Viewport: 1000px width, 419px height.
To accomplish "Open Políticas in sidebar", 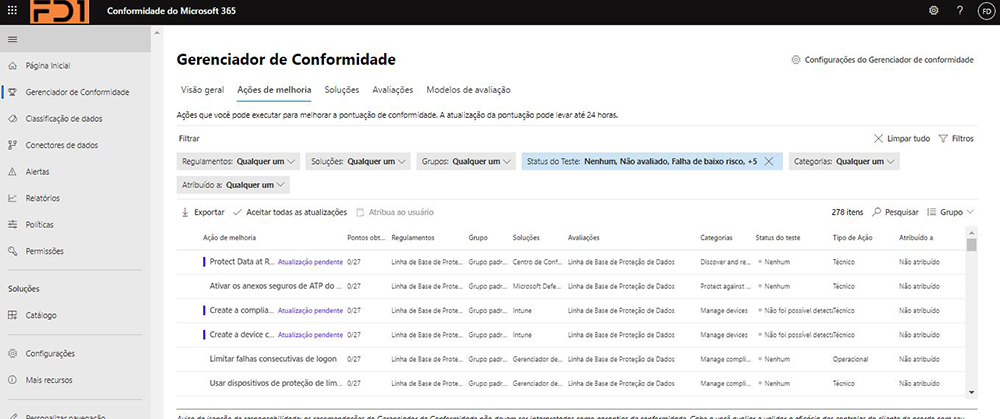I will pyautogui.click(x=40, y=224).
